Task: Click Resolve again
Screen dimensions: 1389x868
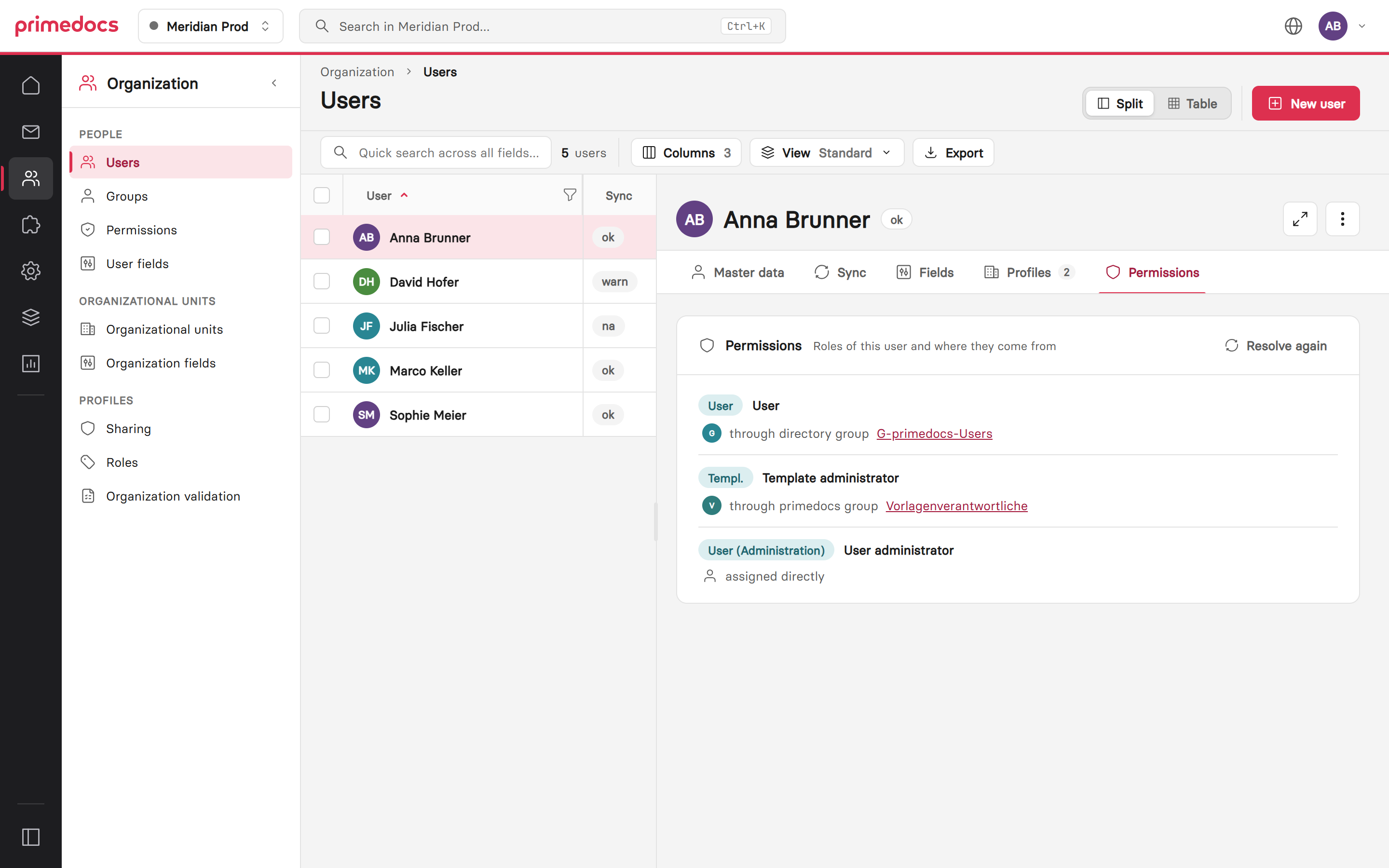Action: (1275, 346)
